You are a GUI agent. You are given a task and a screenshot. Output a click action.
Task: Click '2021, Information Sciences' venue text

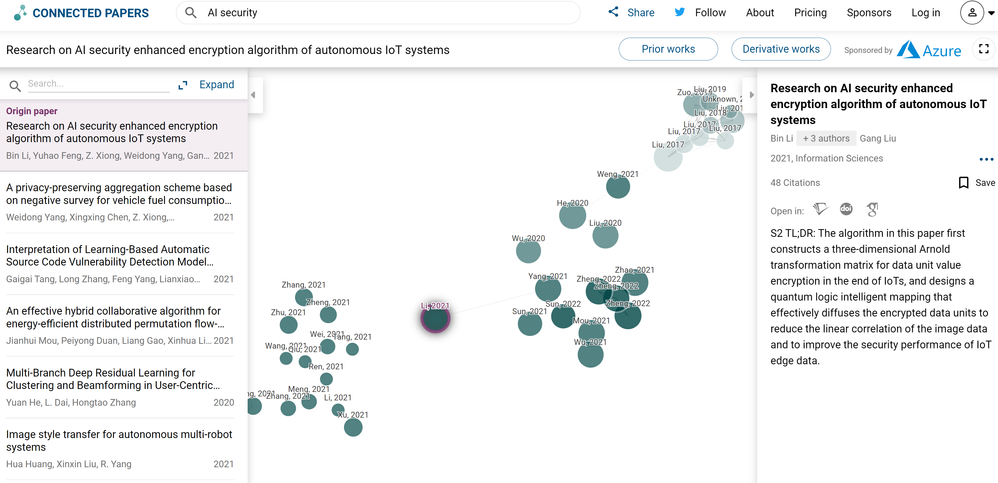point(827,158)
